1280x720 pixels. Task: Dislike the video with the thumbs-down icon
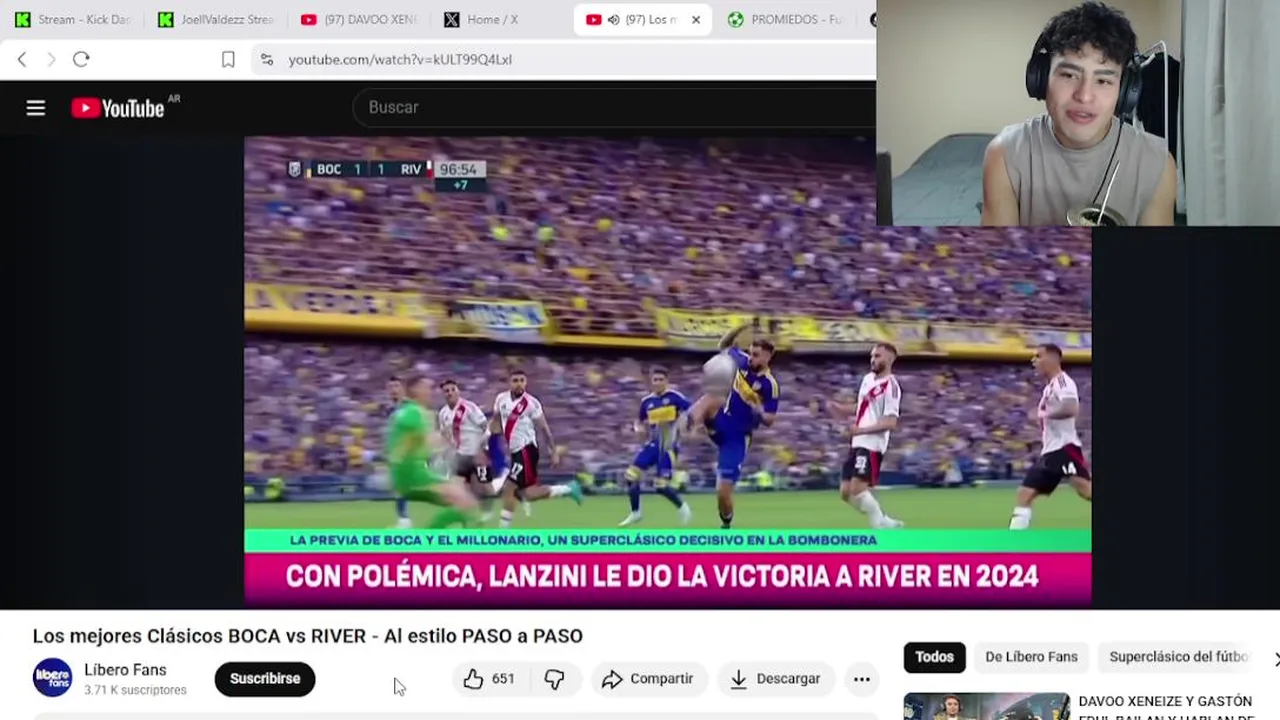pyautogui.click(x=554, y=679)
